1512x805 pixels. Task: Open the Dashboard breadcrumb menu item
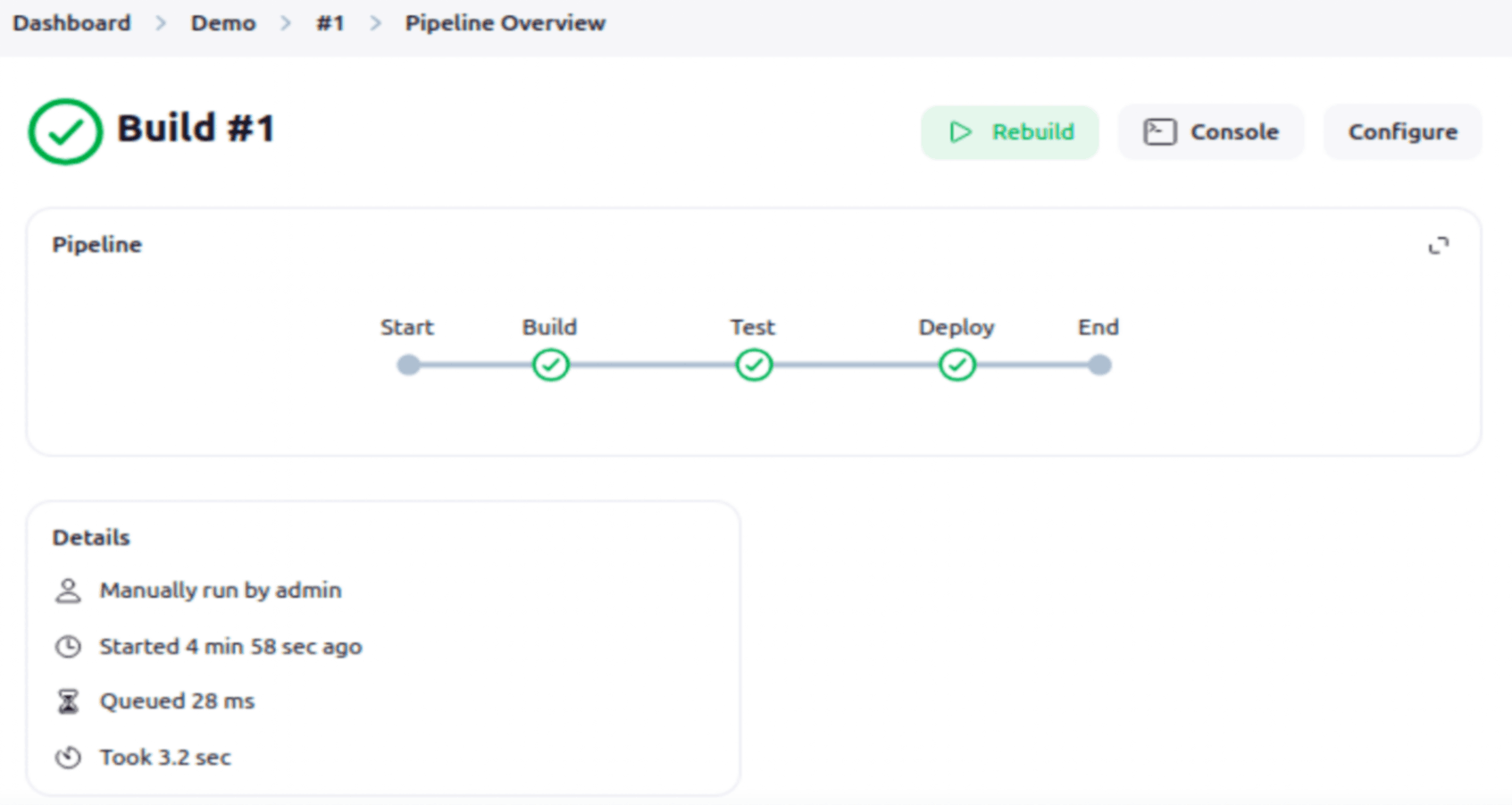click(x=71, y=23)
